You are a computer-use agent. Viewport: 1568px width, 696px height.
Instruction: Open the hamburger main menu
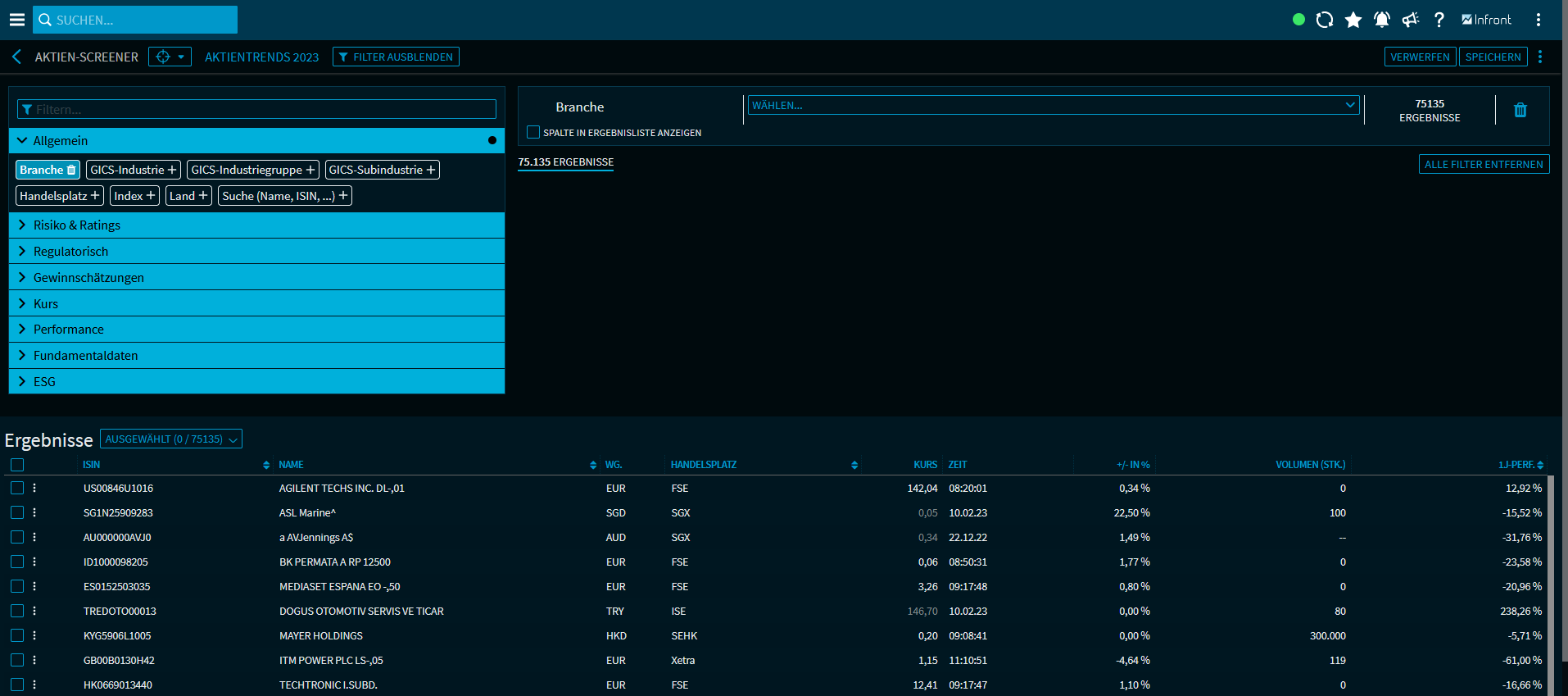coord(16,20)
